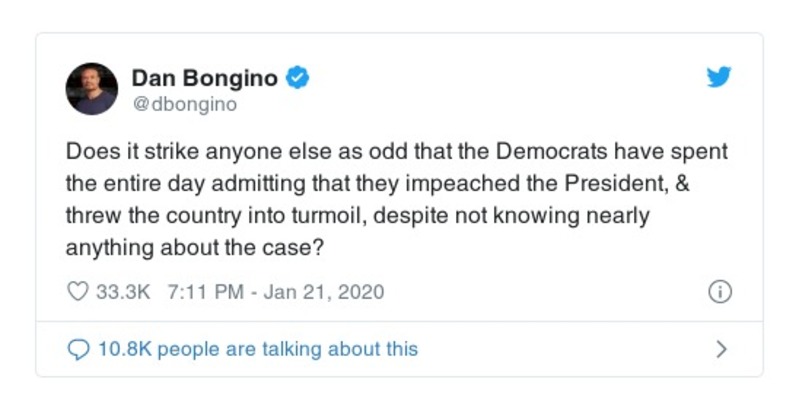Open the tweet info circle icon
This screenshot has height=414, width=799.
[719, 292]
